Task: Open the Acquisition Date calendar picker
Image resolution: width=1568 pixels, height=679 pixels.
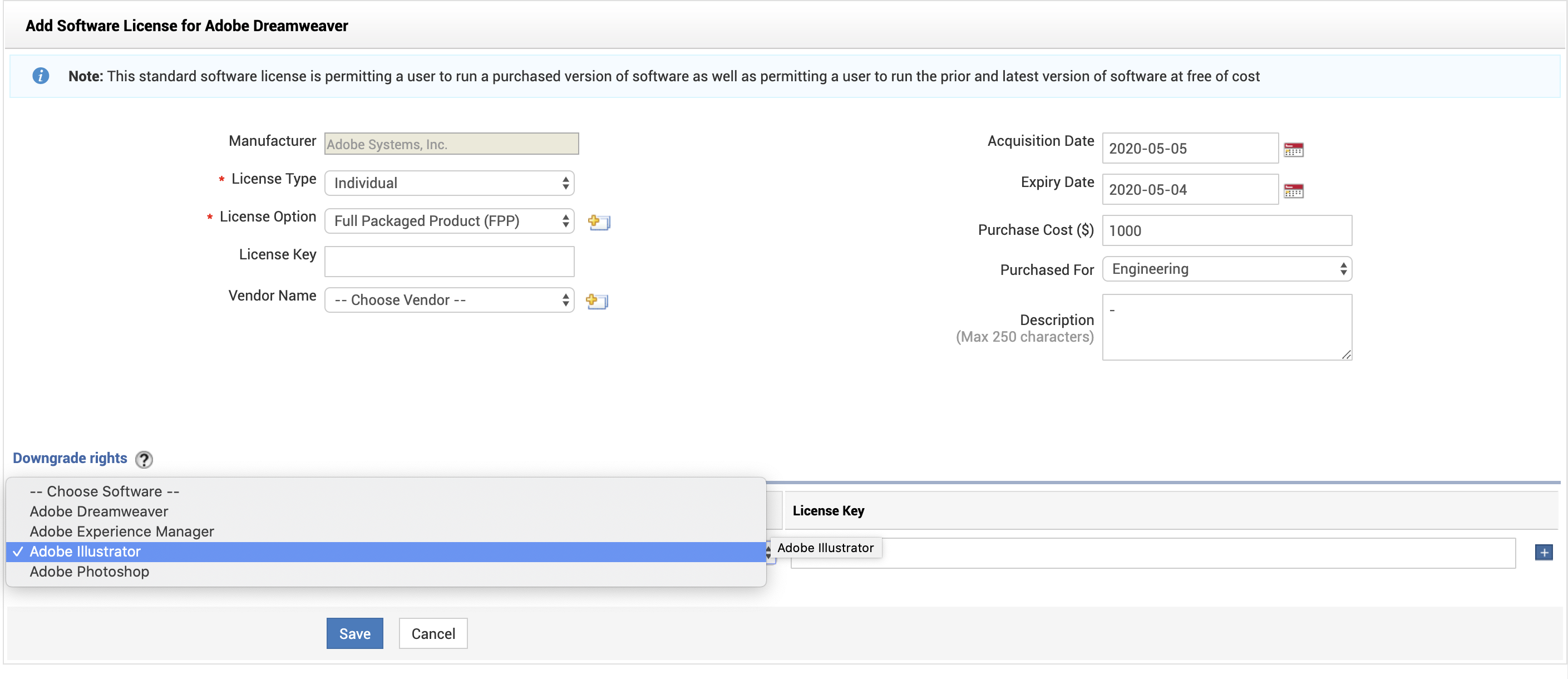Action: 1293,149
